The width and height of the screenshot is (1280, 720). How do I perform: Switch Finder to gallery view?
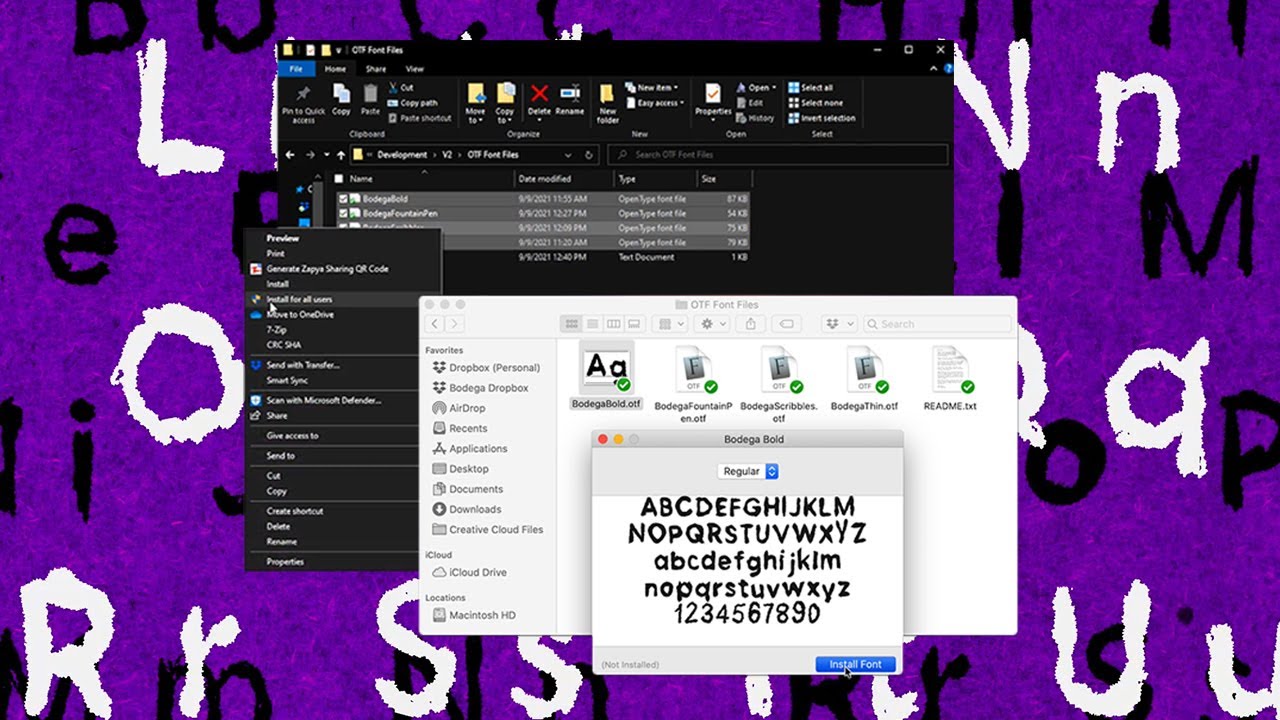coord(634,324)
